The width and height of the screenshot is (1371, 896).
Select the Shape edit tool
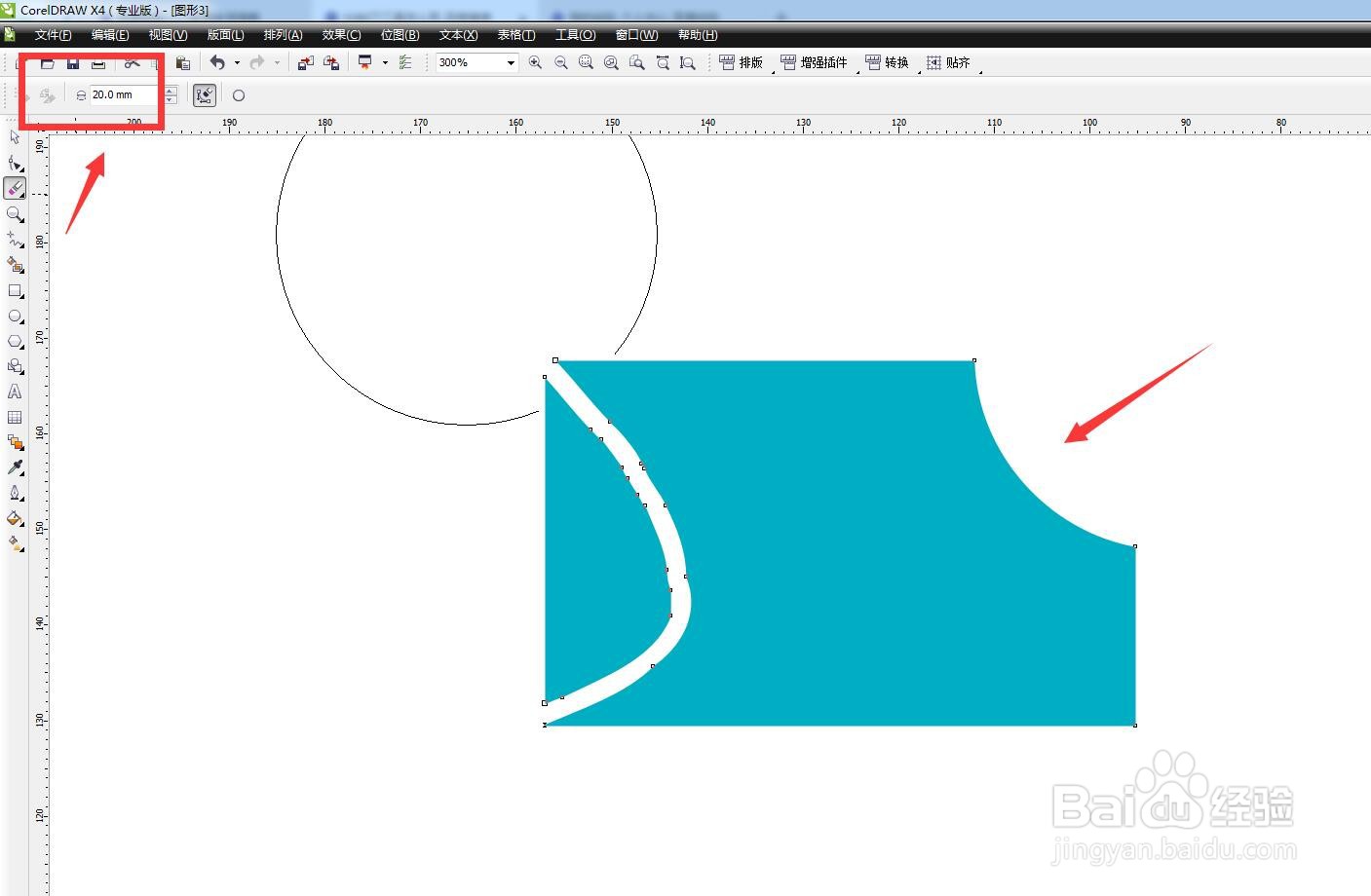(x=15, y=163)
